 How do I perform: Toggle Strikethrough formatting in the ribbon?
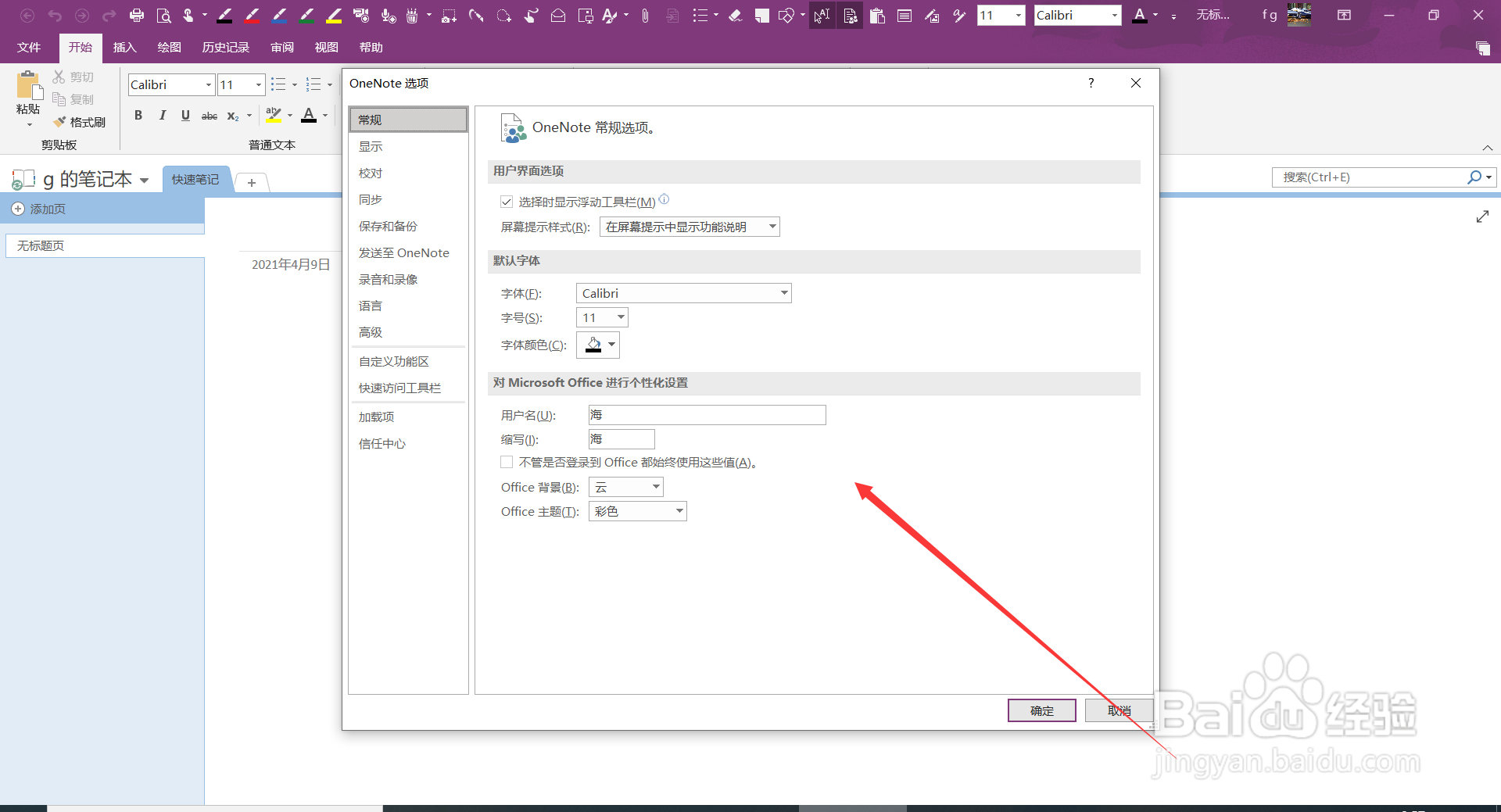[x=210, y=116]
